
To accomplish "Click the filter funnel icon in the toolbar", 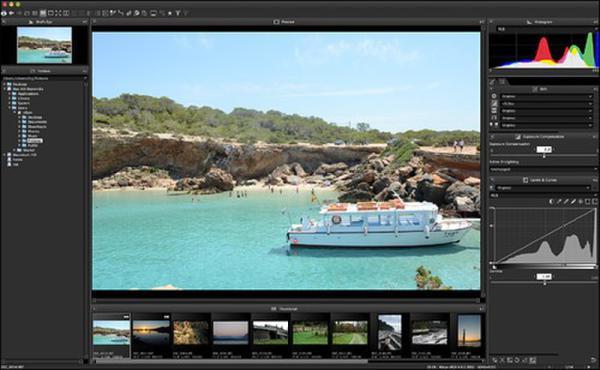I will click(x=178, y=13).
